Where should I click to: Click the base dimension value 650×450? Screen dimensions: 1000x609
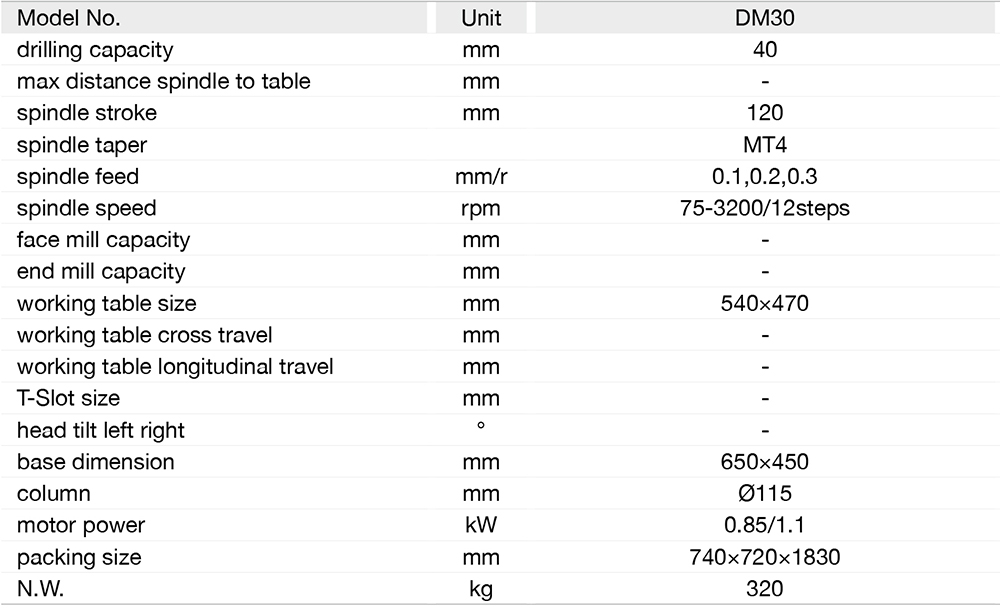click(764, 462)
